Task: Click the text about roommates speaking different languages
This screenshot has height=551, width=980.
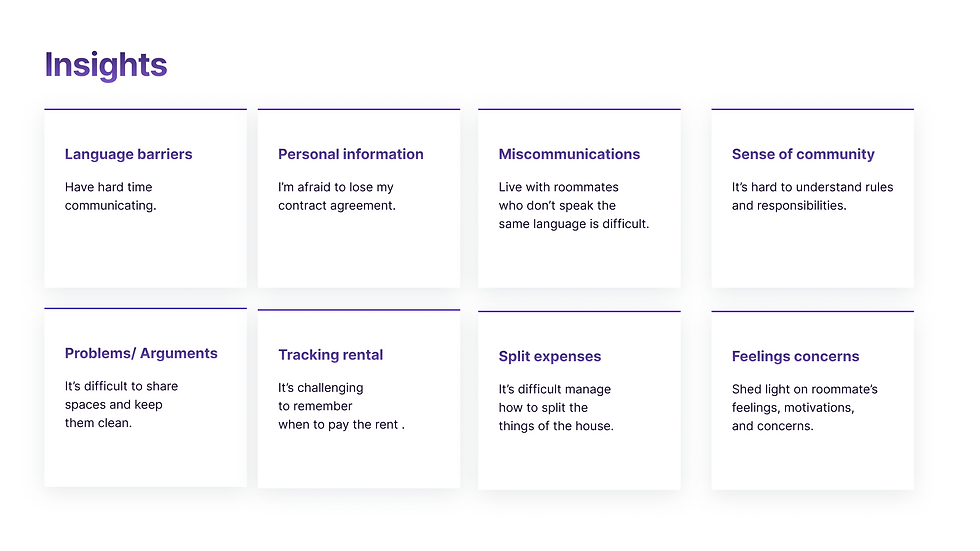Action: coord(573,205)
